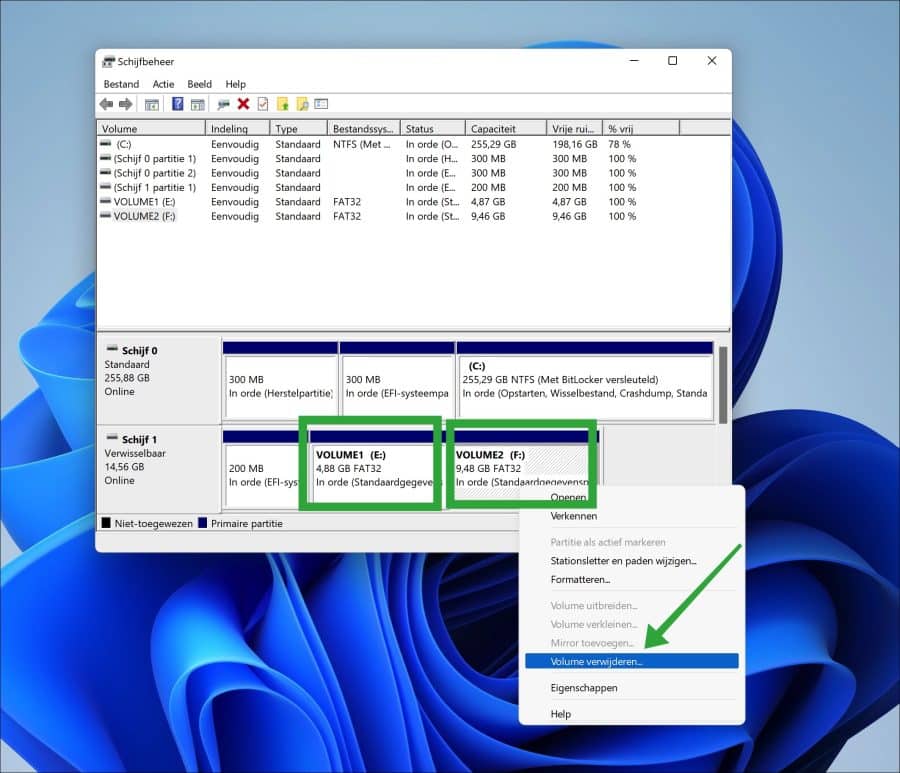Open the Help menu in the menu bar
This screenshot has width=900, height=773.
[x=235, y=84]
